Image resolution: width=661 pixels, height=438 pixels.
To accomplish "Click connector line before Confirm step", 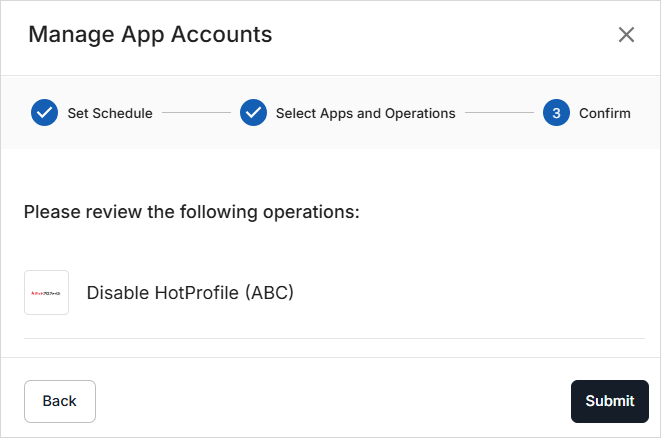I will [499, 113].
